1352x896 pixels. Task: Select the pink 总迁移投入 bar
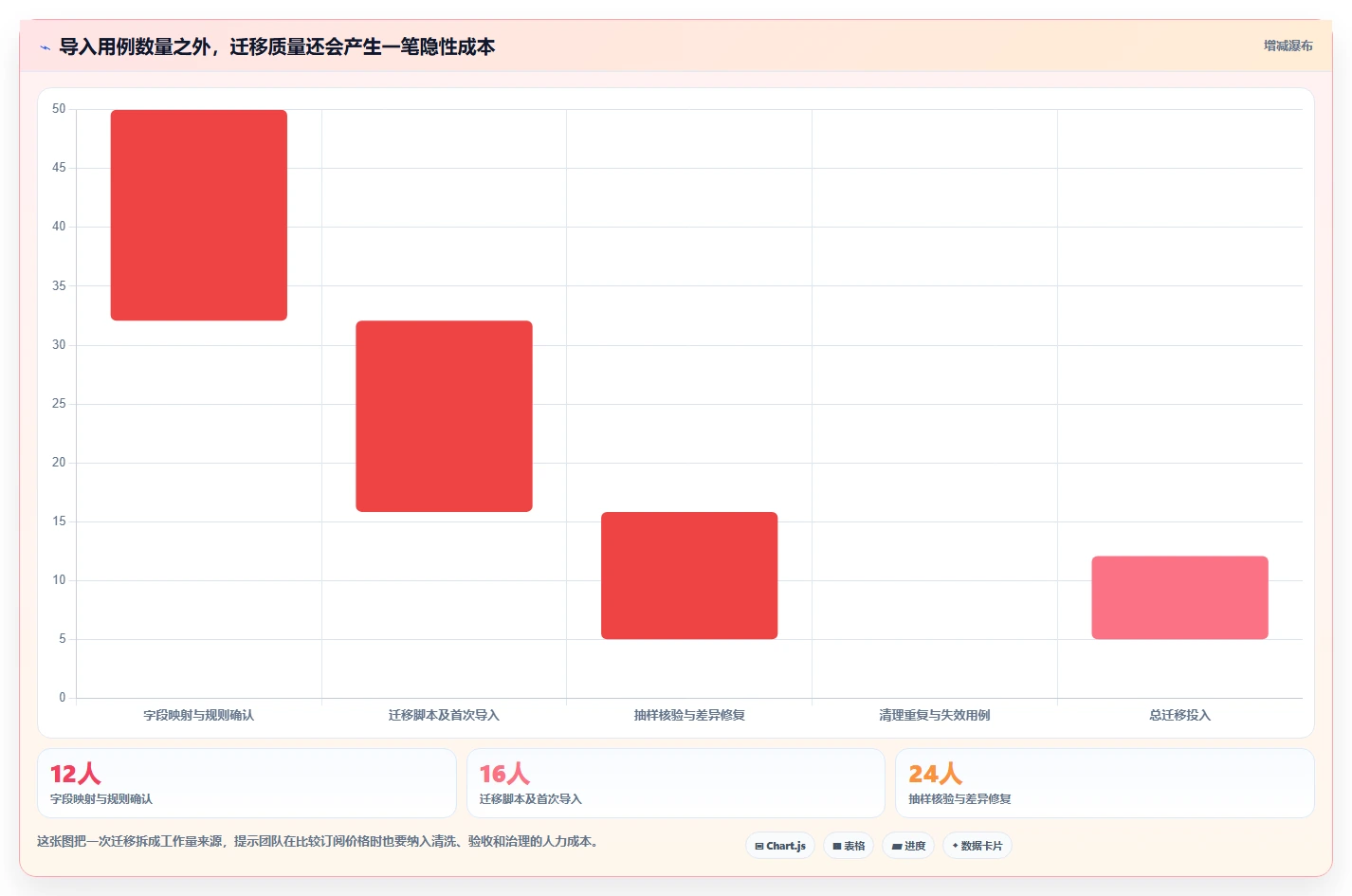tap(1179, 597)
